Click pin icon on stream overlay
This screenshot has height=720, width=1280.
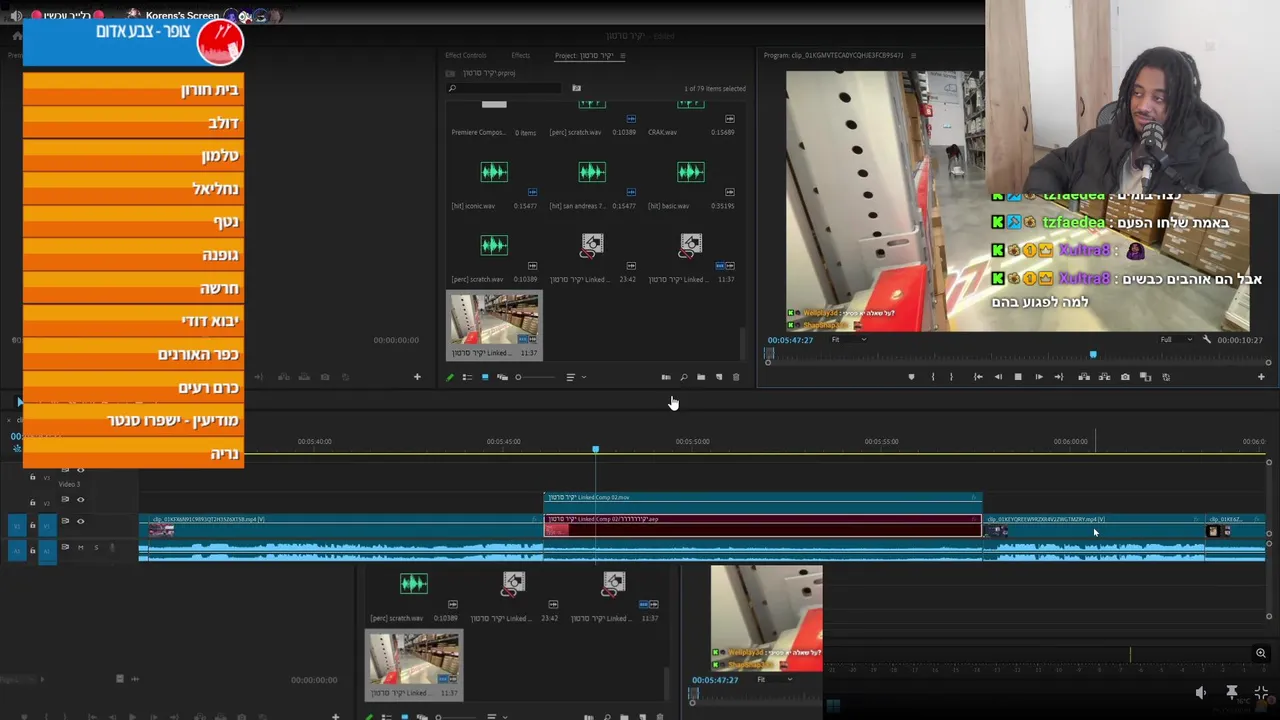coord(1232,692)
